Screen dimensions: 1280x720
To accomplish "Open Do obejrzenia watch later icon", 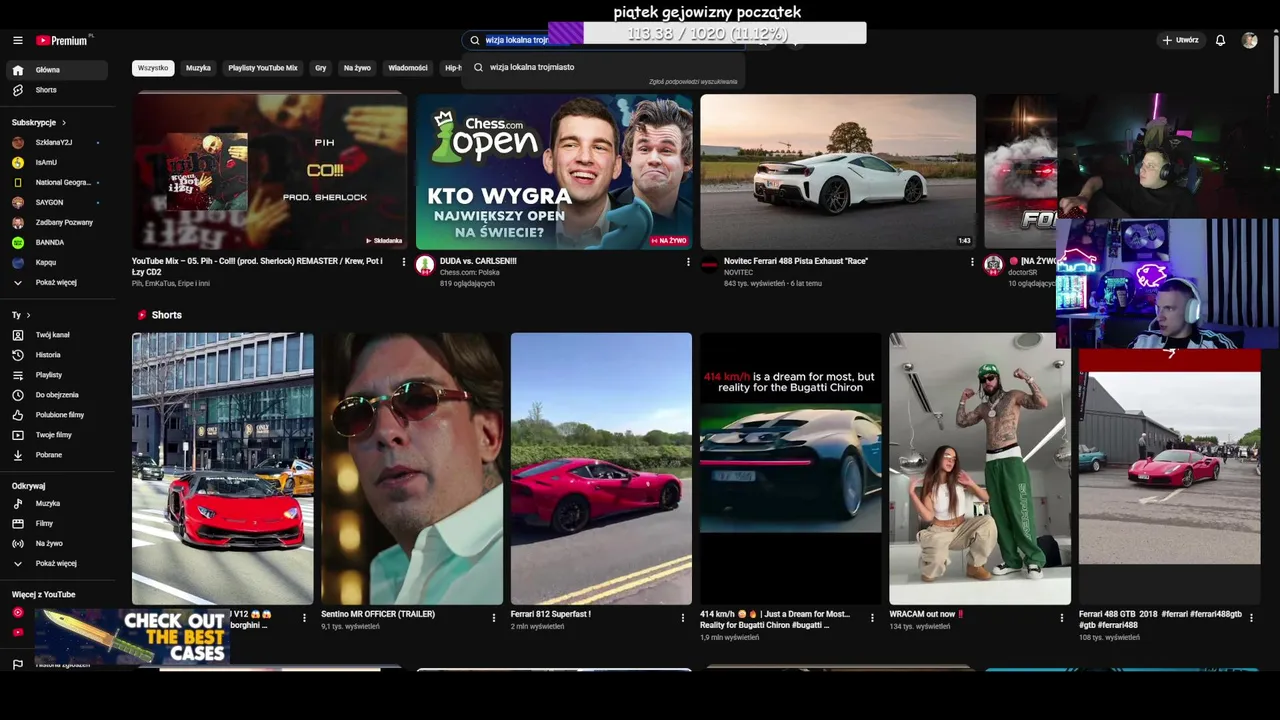I will pos(18,395).
